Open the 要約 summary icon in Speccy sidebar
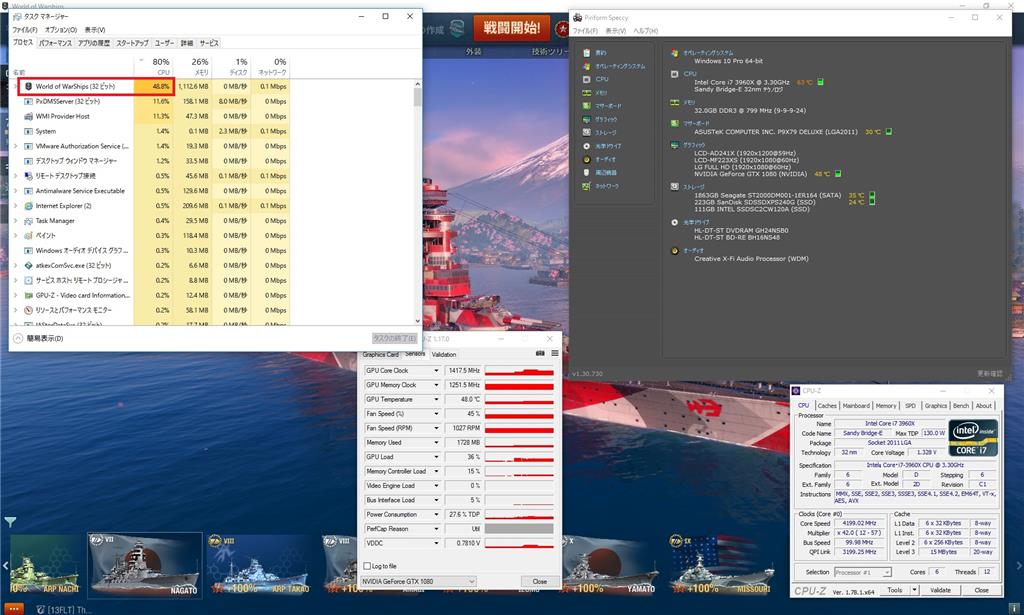Screen dimensions: 1024x615 586,53
